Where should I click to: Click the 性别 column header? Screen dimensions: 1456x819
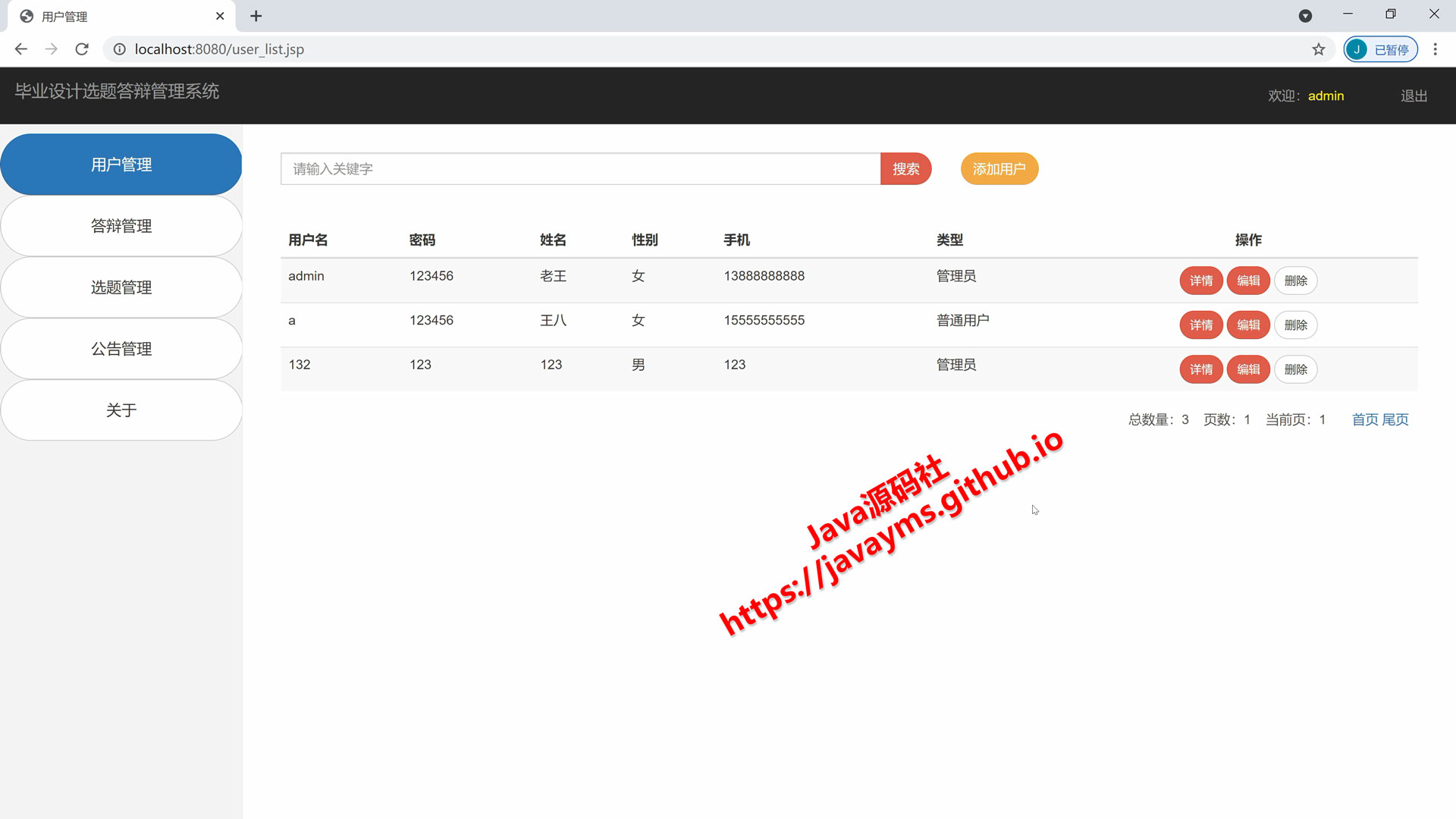click(645, 240)
